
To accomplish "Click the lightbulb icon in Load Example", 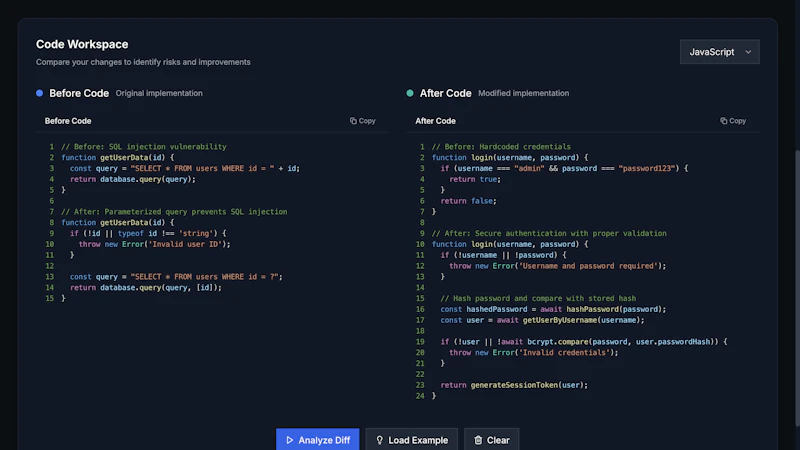I will click(x=380, y=440).
